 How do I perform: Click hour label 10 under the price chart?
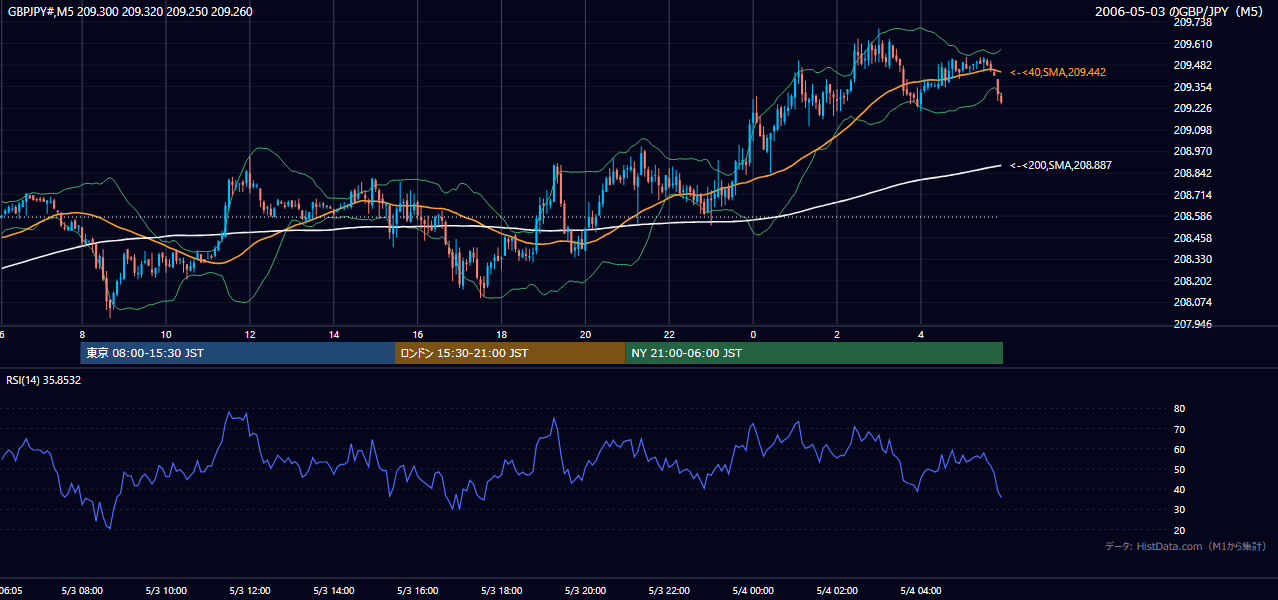[166, 335]
